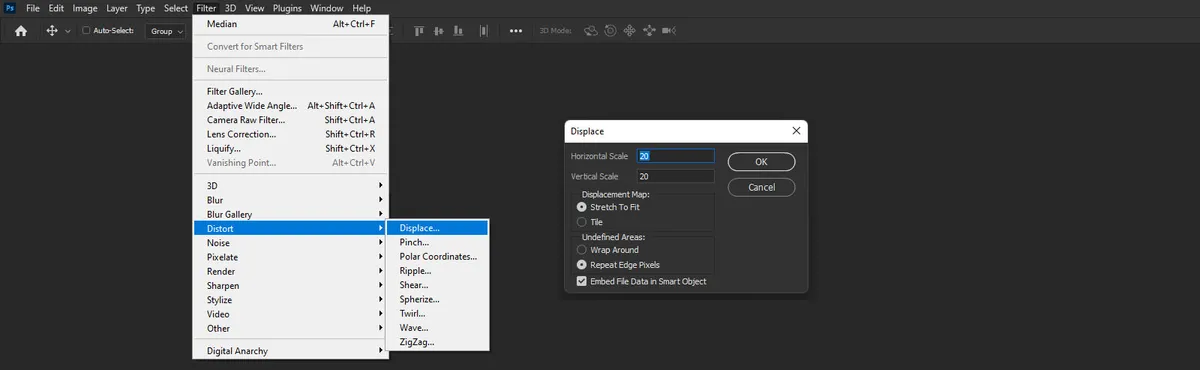Choose Adaptive Wide Angle... entry
Screen dimensions: 1200x370
coord(290,105)
